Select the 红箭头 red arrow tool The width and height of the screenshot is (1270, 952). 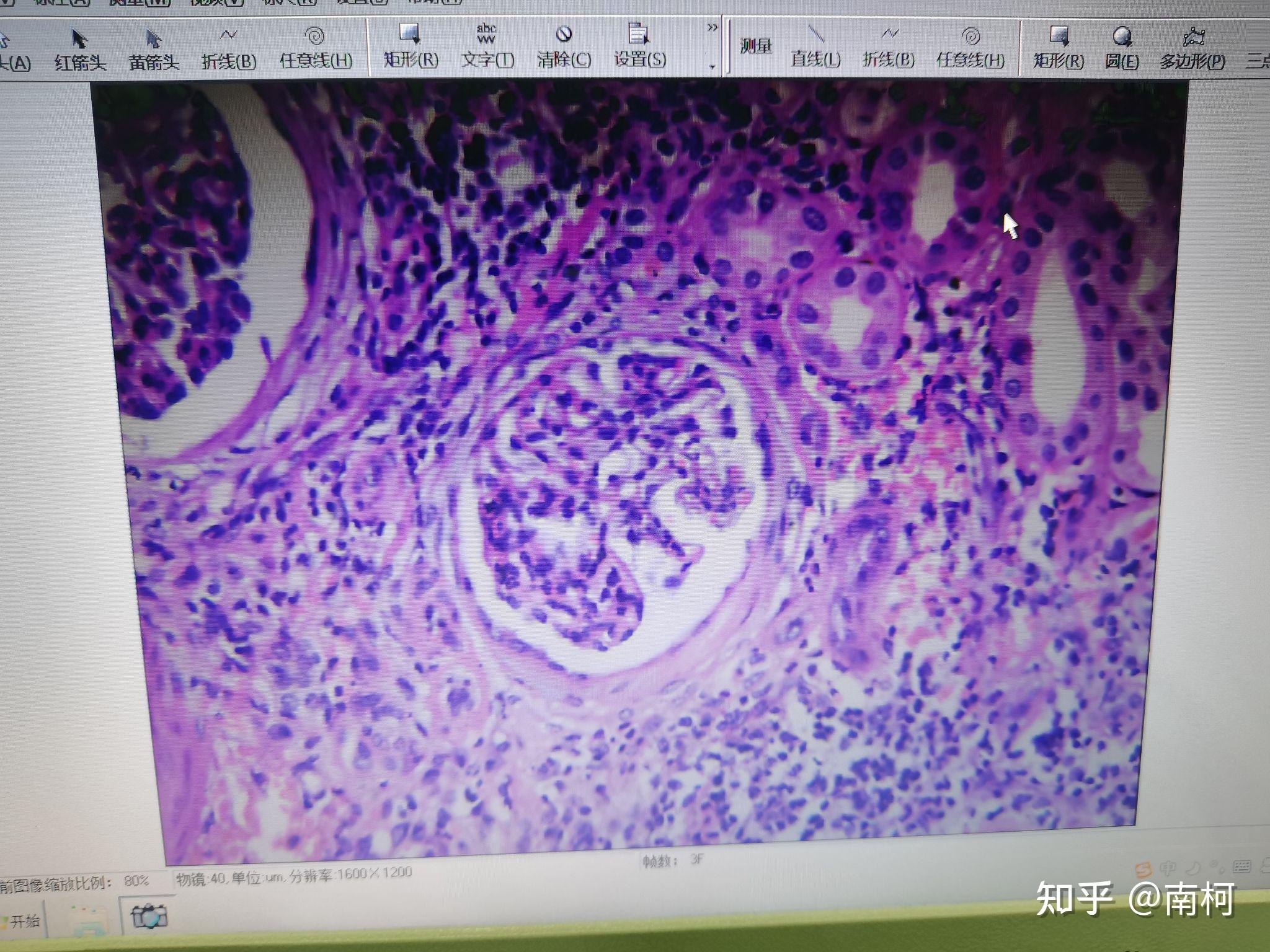[80, 48]
